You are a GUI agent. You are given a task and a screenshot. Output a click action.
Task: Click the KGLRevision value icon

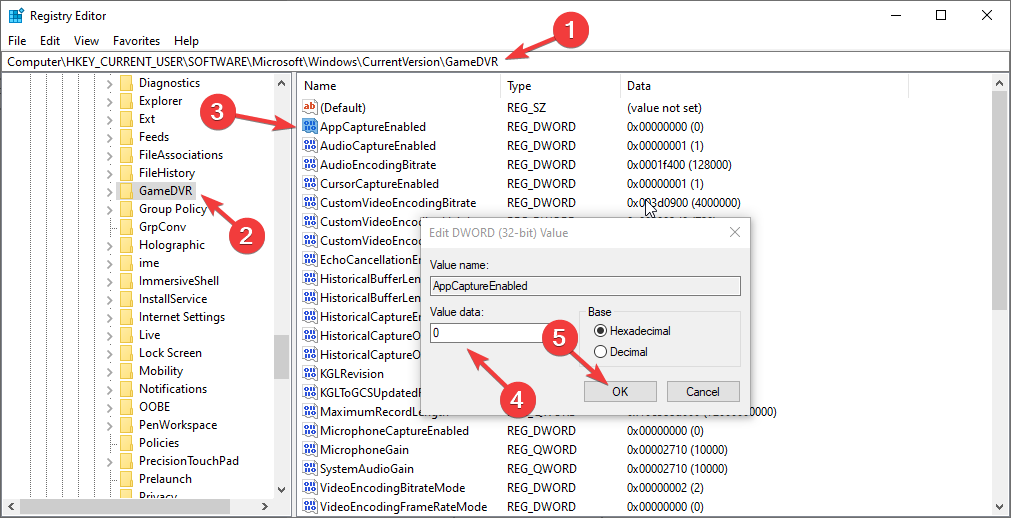click(x=310, y=374)
